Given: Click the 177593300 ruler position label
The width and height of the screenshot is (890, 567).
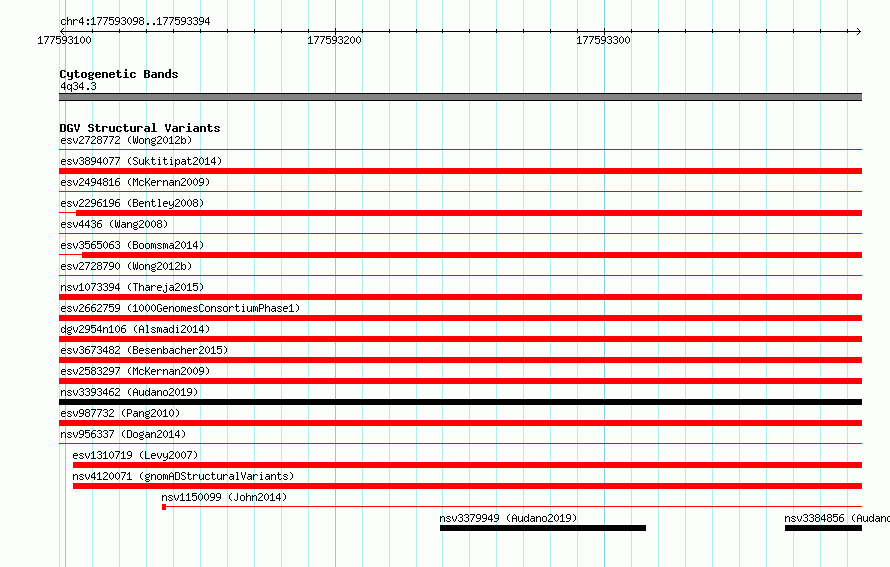Looking at the screenshot, I should click(603, 40).
